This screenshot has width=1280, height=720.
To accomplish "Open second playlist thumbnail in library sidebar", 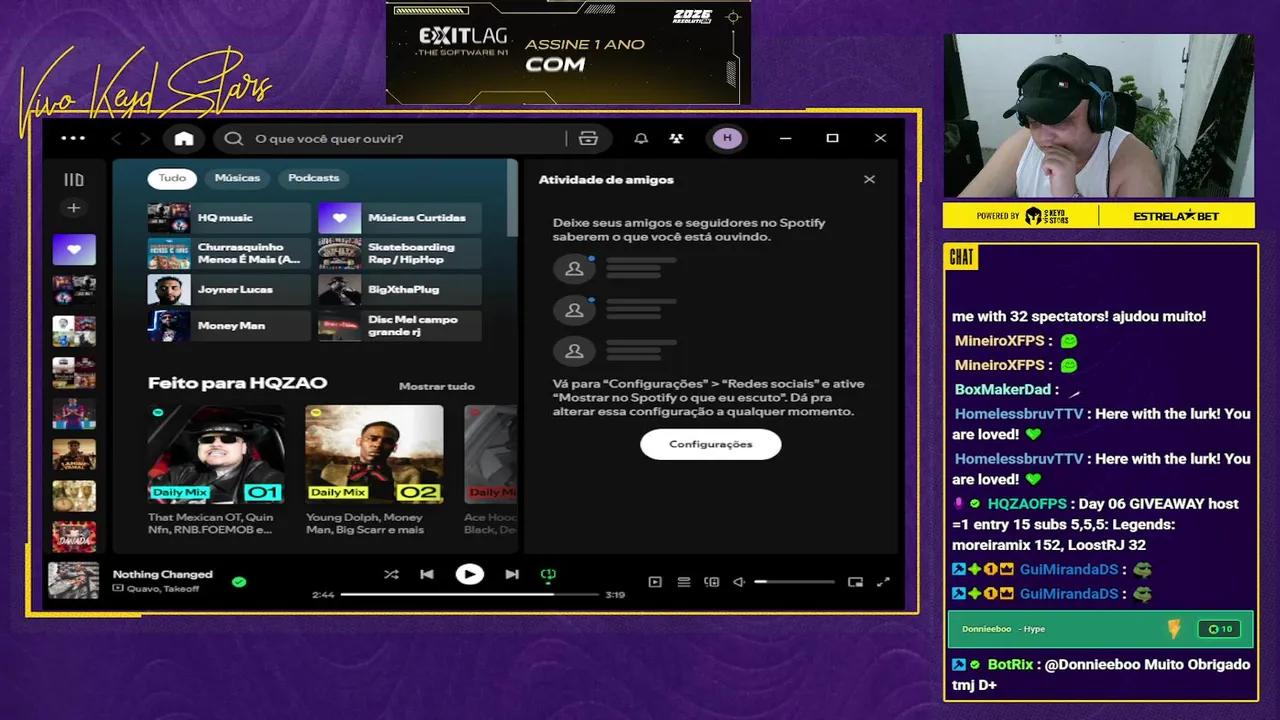I will click(74, 290).
